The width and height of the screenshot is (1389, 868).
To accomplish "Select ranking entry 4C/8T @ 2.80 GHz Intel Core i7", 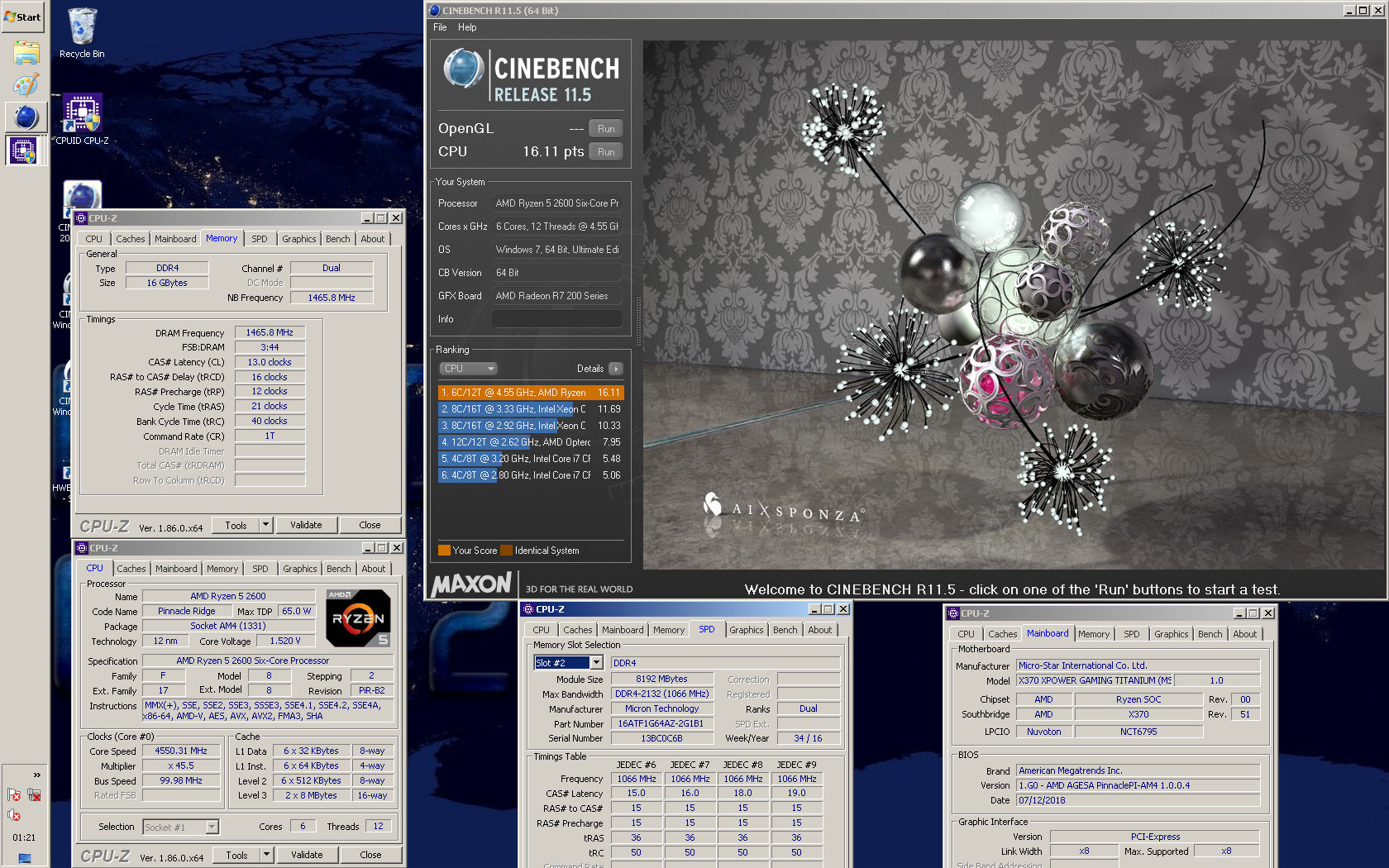I will [x=531, y=475].
